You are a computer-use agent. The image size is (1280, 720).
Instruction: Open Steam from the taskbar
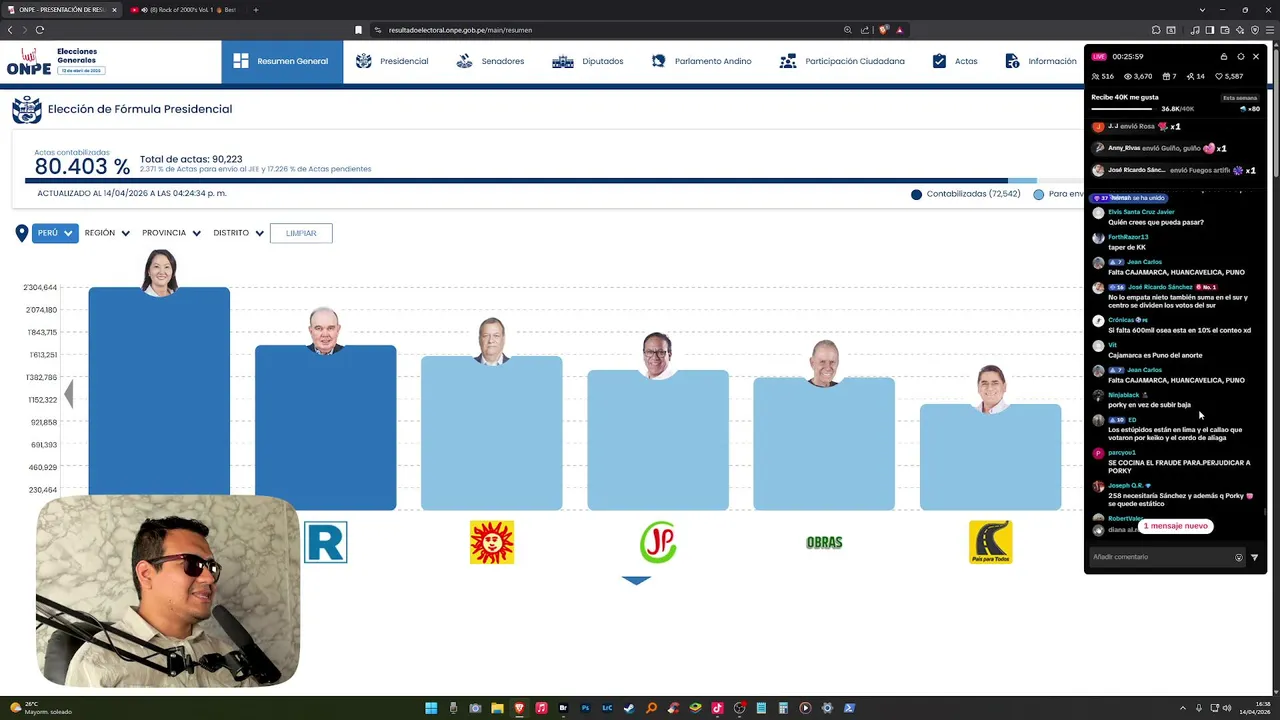coord(629,708)
